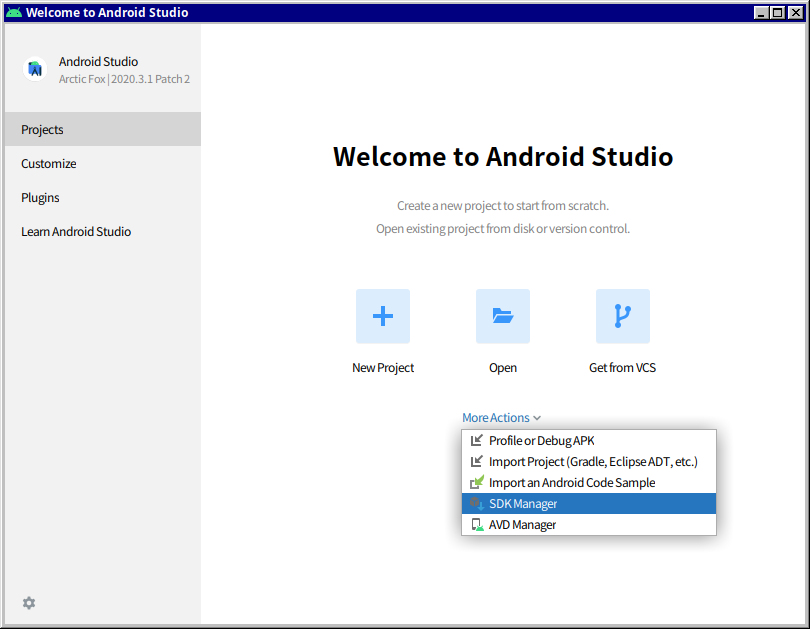Click the Open label
The height and width of the screenshot is (629, 810).
[x=503, y=368]
